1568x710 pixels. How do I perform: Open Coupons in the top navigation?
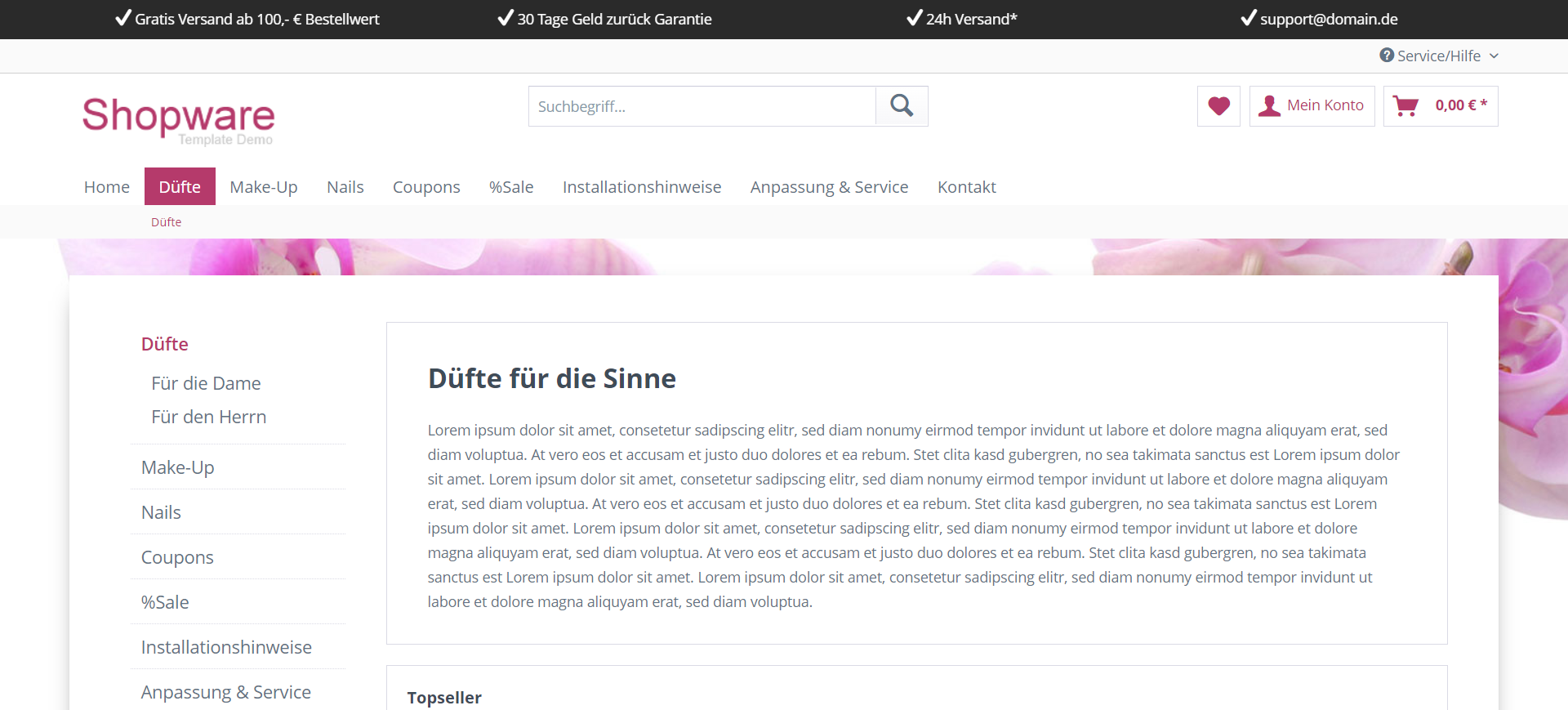tap(426, 186)
